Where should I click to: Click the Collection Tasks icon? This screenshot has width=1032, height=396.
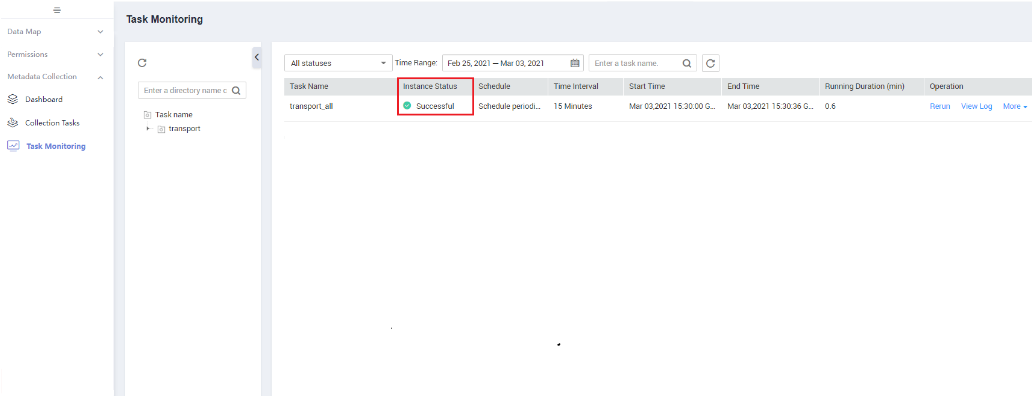pyautogui.click(x=13, y=123)
